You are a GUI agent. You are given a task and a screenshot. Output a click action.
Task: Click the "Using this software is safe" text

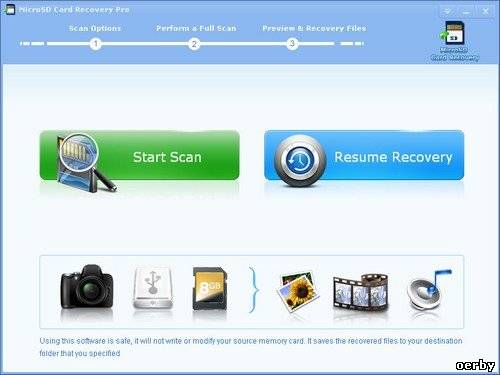tap(251, 347)
